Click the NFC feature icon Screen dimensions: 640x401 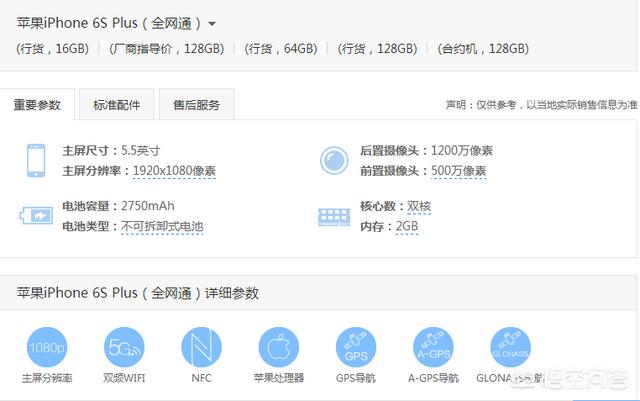click(202, 348)
